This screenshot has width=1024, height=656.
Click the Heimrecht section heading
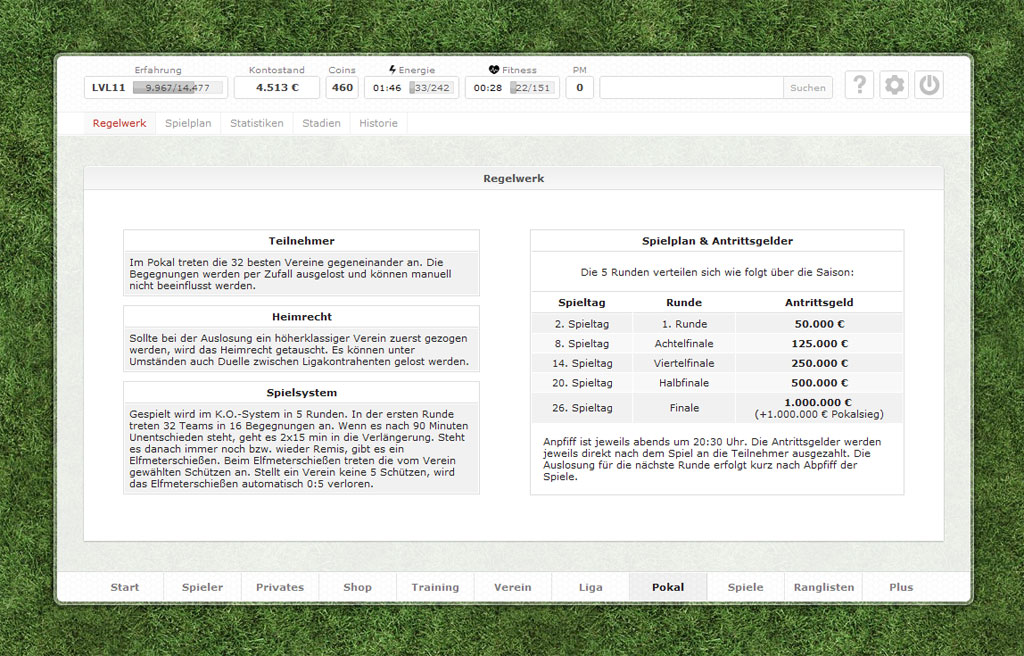click(x=302, y=316)
